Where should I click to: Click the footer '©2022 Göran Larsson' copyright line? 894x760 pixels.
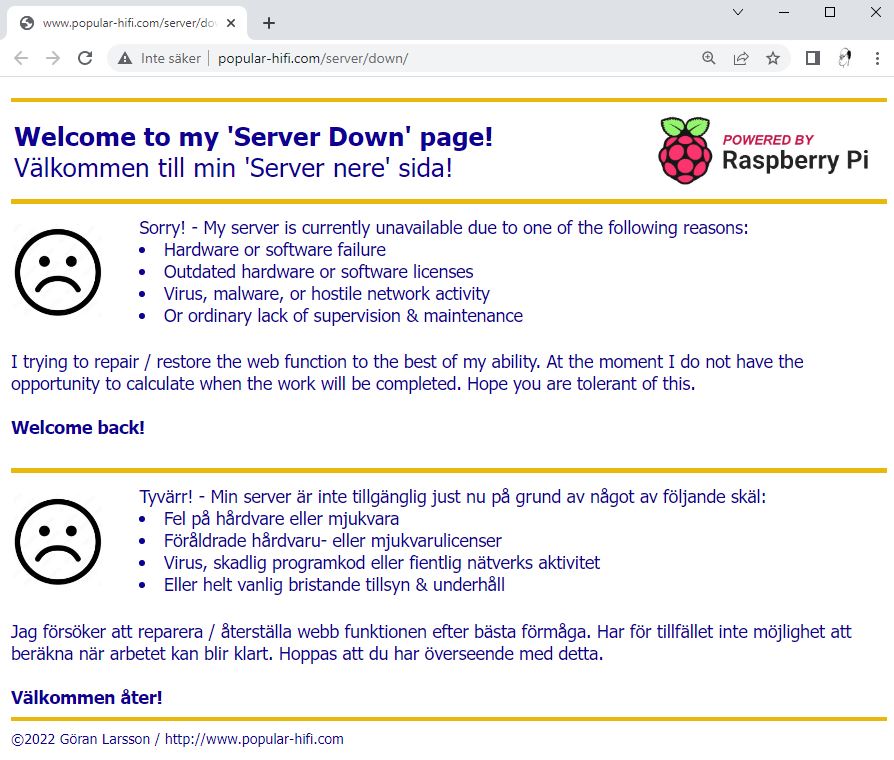click(x=177, y=739)
